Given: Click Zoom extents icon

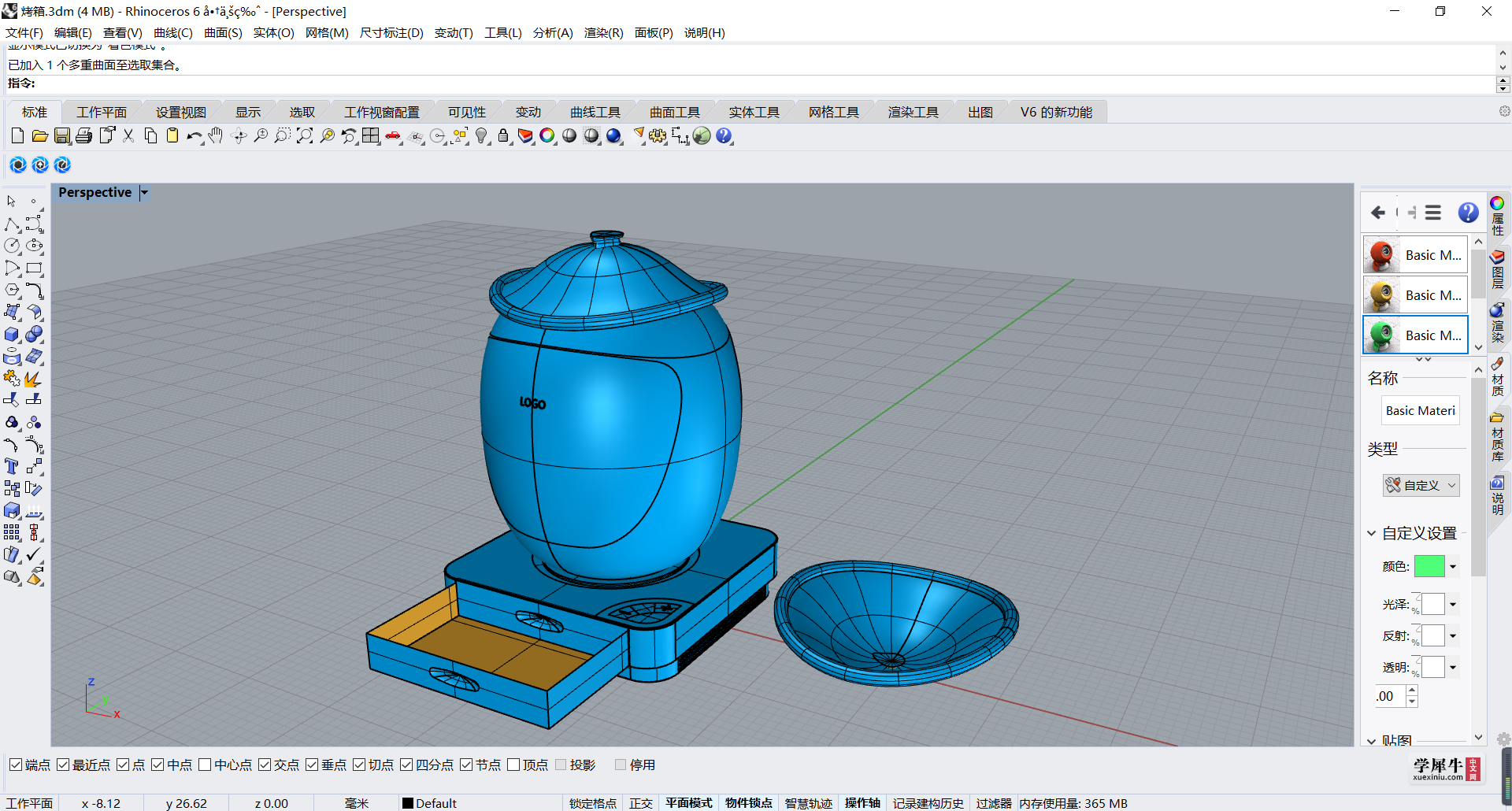Looking at the screenshot, I should tap(305, 136).
